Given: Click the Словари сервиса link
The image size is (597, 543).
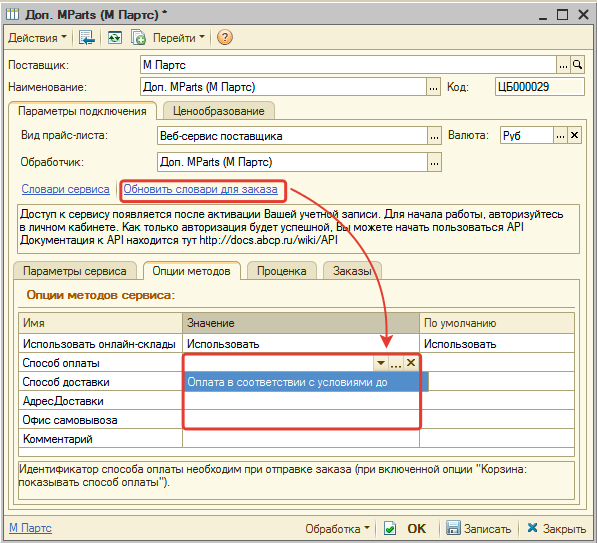Looking at the screenshot, I should tap(65, 189).
